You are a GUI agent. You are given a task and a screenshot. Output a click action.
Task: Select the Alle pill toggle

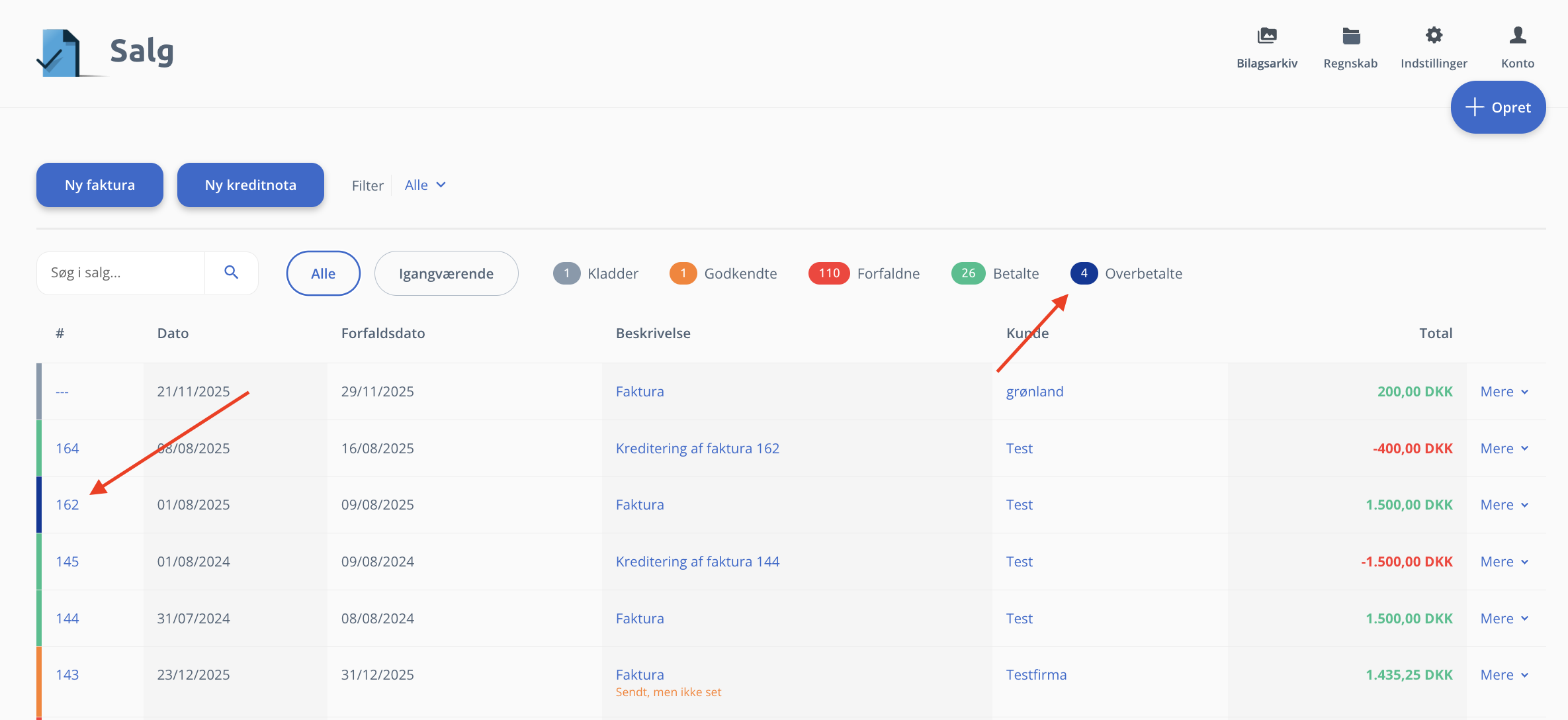click(x=323, y=273)
